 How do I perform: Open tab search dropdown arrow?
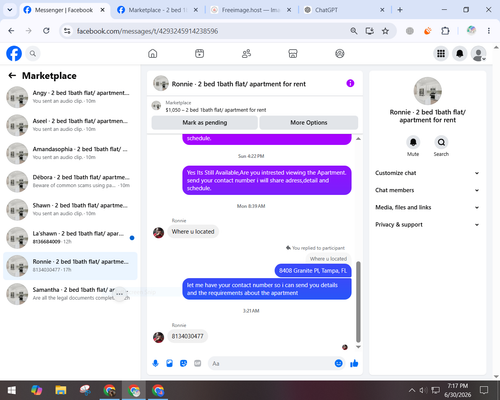(x=10, y=10)
